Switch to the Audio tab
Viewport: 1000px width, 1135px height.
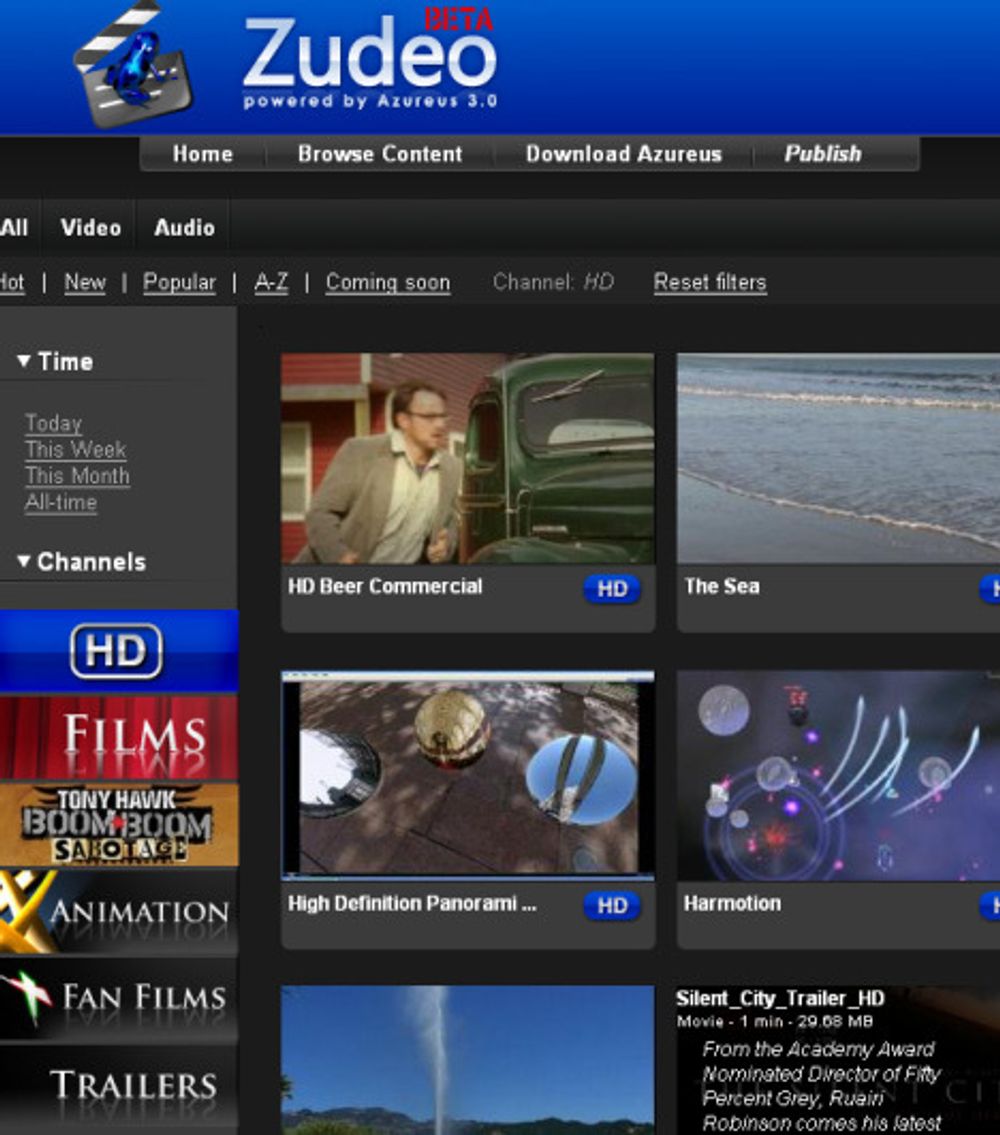coord(184,227)
